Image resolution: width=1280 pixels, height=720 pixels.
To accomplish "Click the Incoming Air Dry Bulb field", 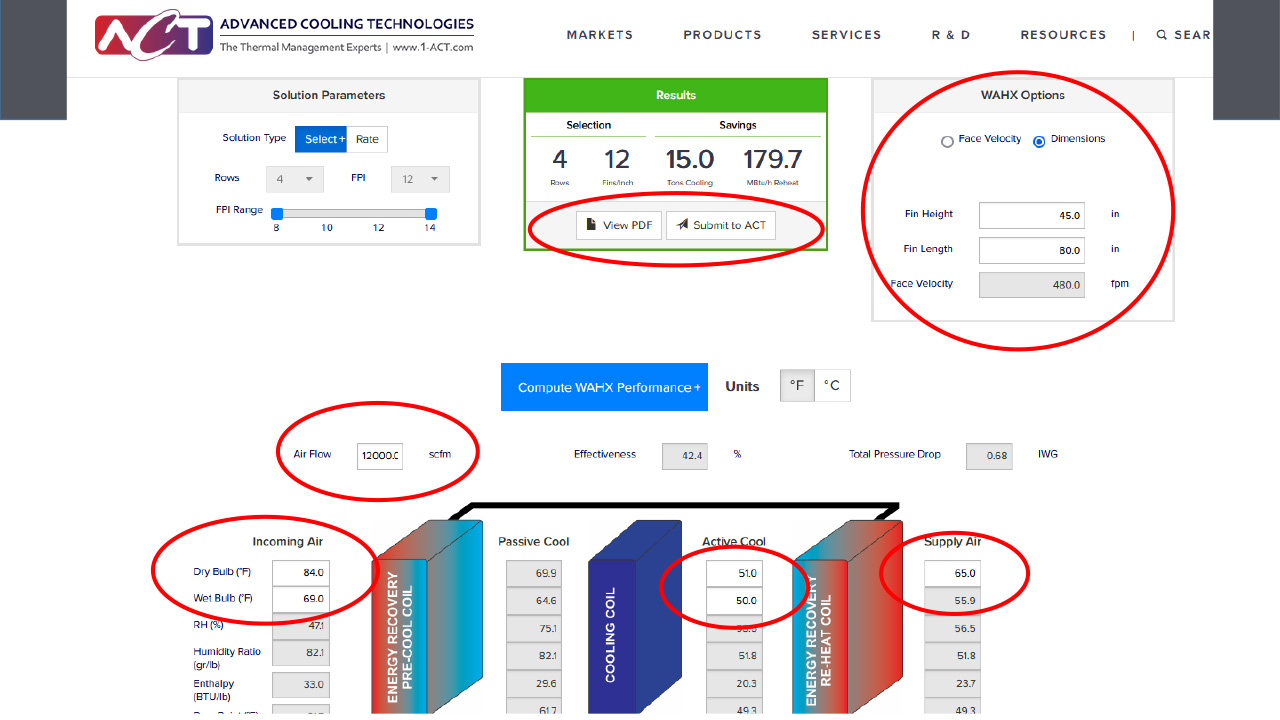I will (x=301, y=573).
